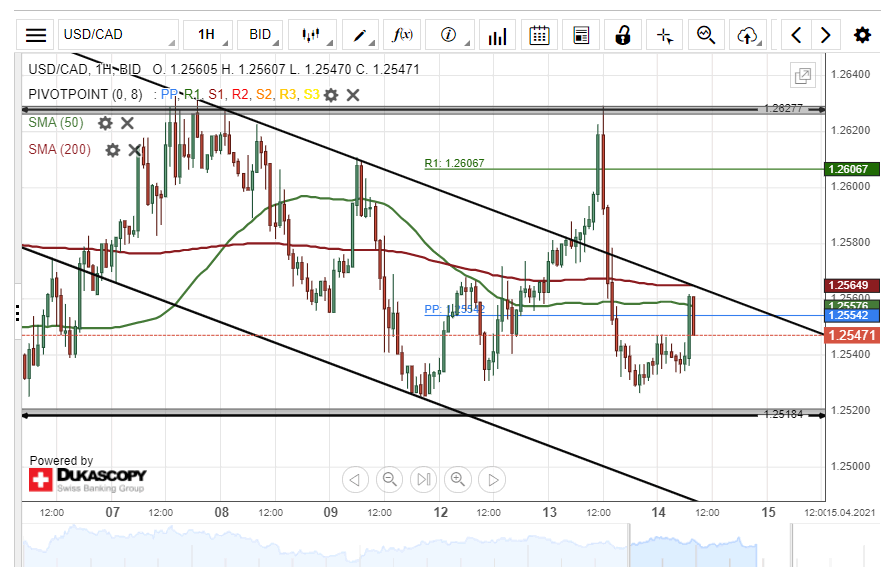The image size is (882, 577).
Task: Click the SMA (50) label
Action: click(x=56, y=123)
